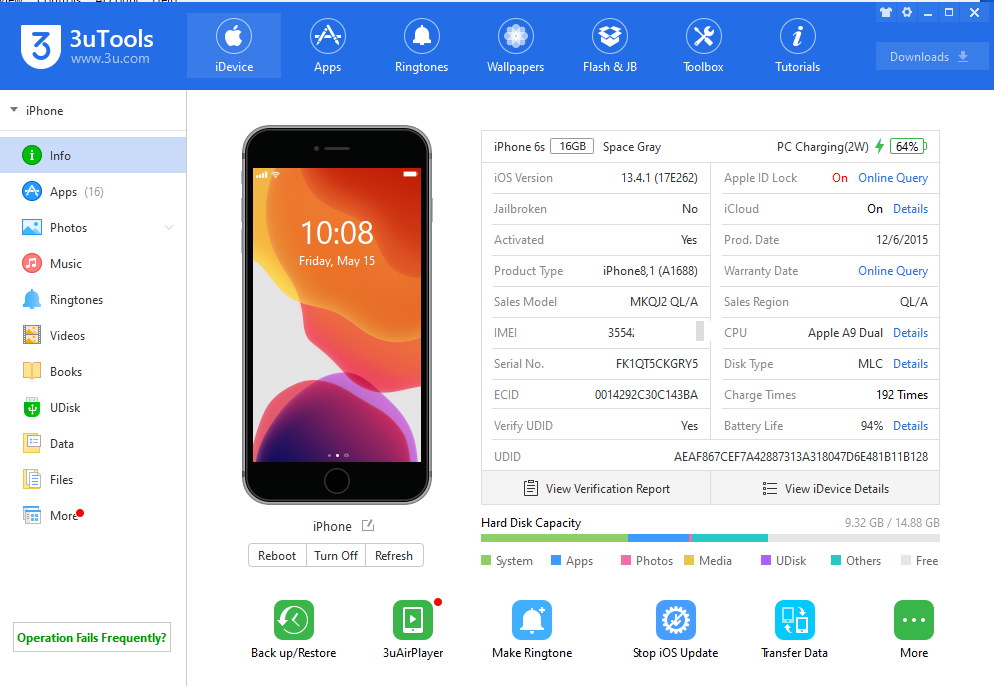
Task: Open the Flash & JB tab
Action: point(610,46)
